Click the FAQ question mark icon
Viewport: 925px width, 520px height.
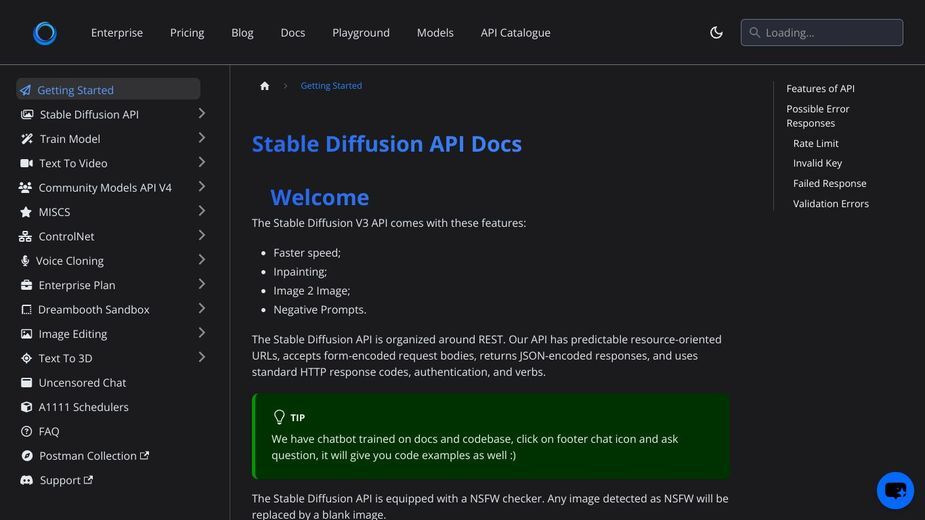(27, 431)
